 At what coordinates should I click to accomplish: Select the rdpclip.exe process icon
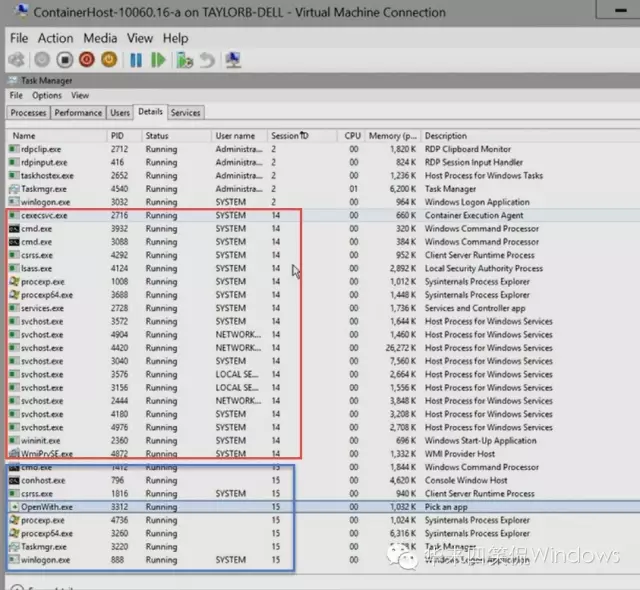coord(14,149)
